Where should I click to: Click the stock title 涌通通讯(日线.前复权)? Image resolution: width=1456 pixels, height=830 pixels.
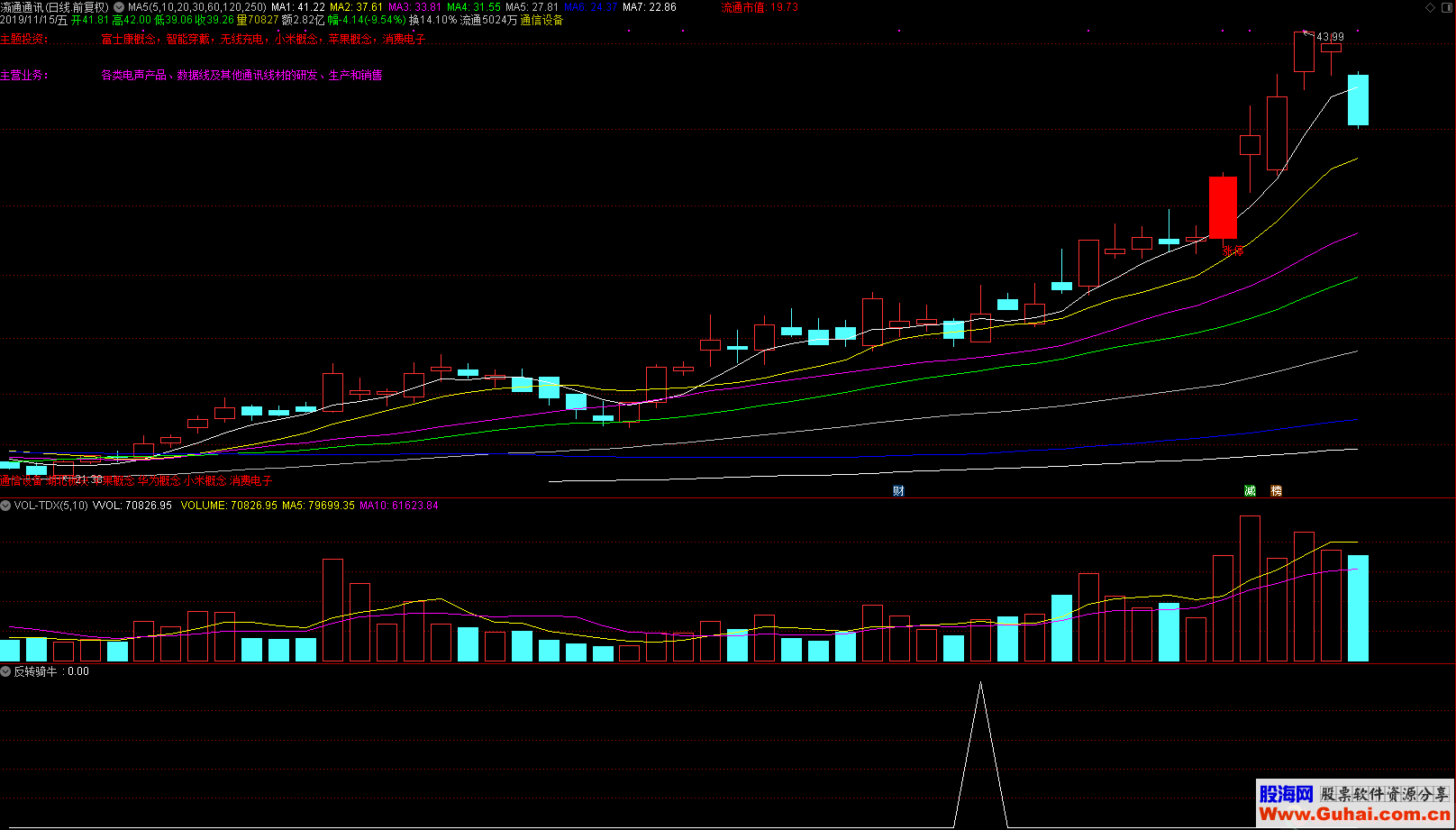click(54, 7)
